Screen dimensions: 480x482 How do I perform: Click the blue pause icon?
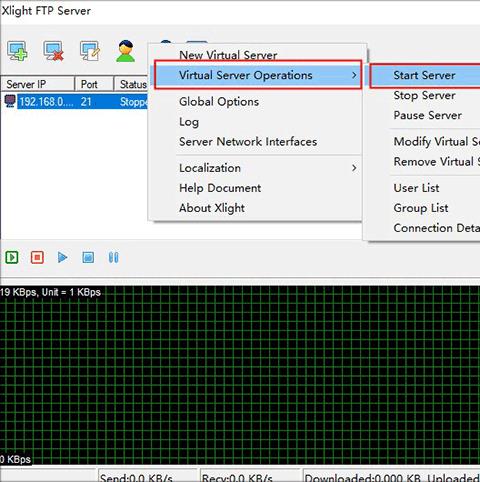(x=113, y=257)
